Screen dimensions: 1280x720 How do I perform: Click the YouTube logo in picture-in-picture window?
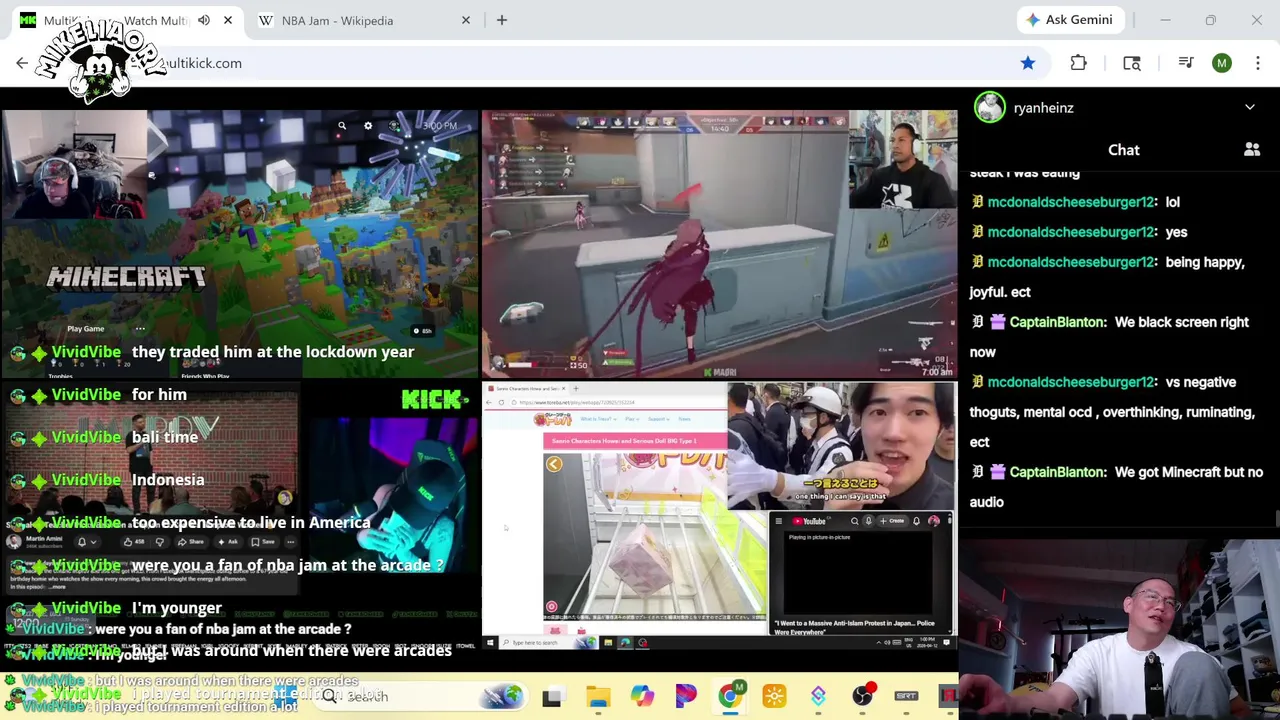pos(809,521)
